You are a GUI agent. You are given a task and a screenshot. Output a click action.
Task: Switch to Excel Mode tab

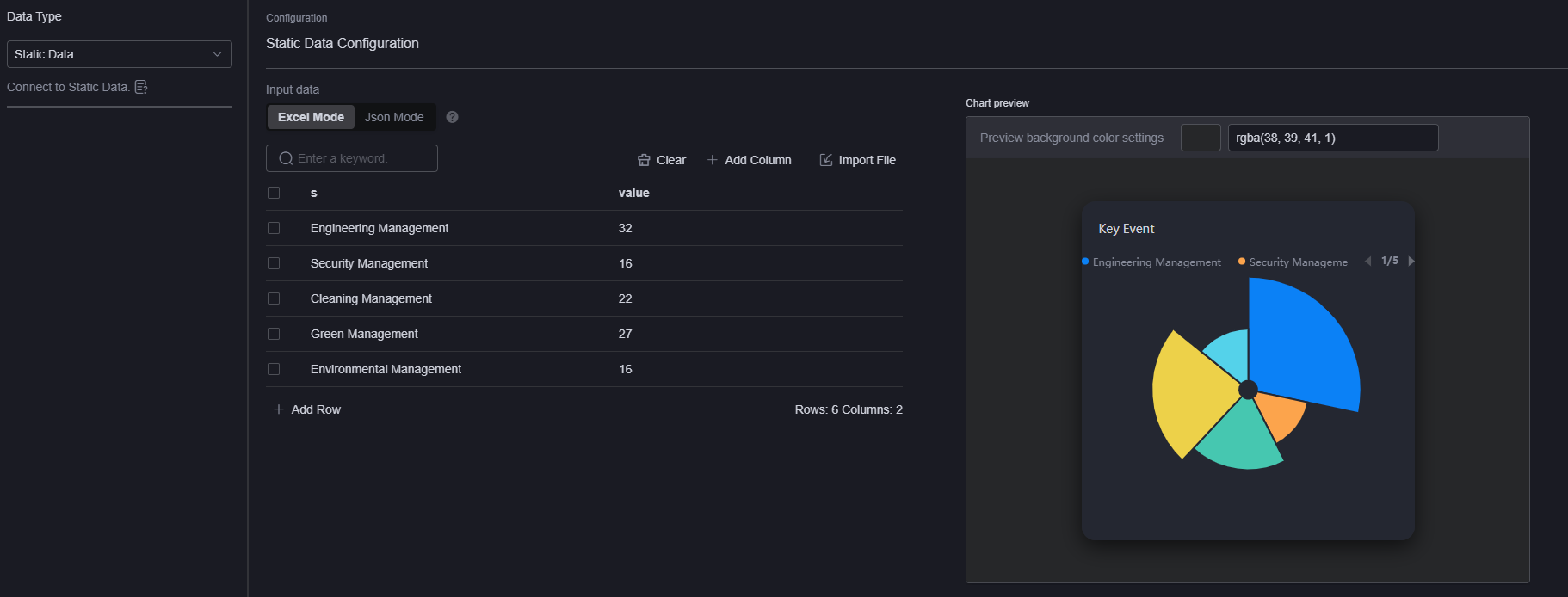311,117
